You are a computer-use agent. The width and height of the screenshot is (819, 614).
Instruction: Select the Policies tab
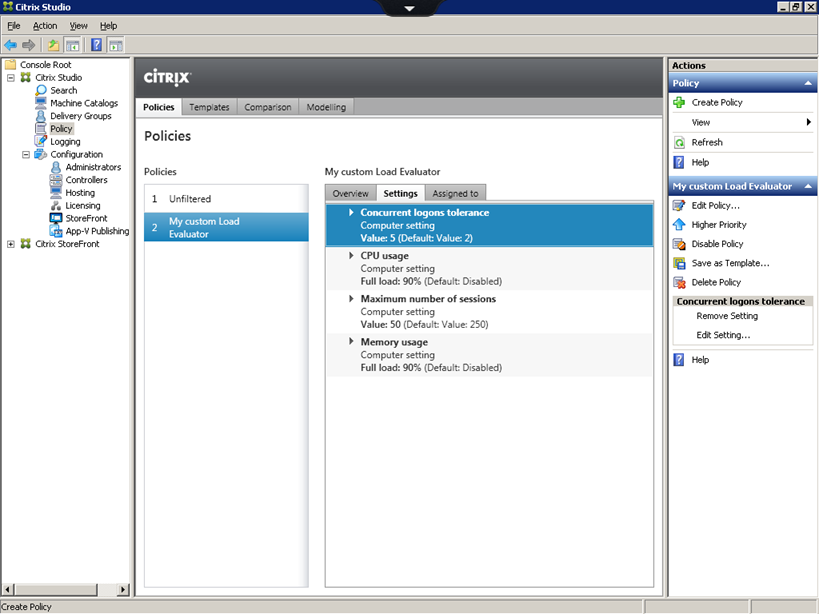159,107
